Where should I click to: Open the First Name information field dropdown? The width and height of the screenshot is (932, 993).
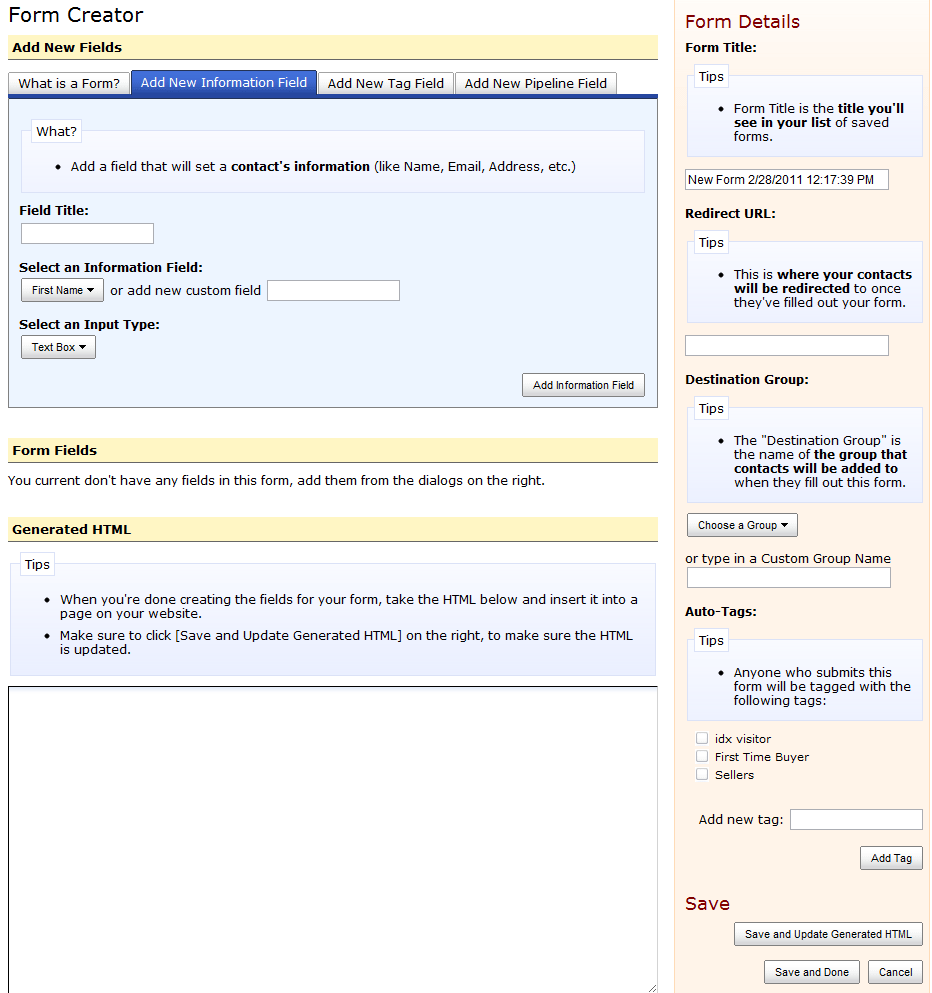pos(62,290)
